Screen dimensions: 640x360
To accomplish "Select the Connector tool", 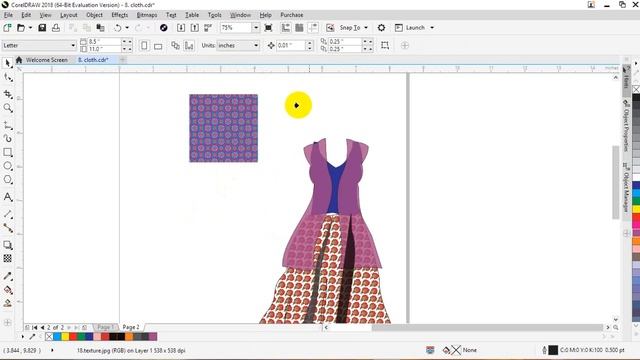I will (x=7, y=228).
